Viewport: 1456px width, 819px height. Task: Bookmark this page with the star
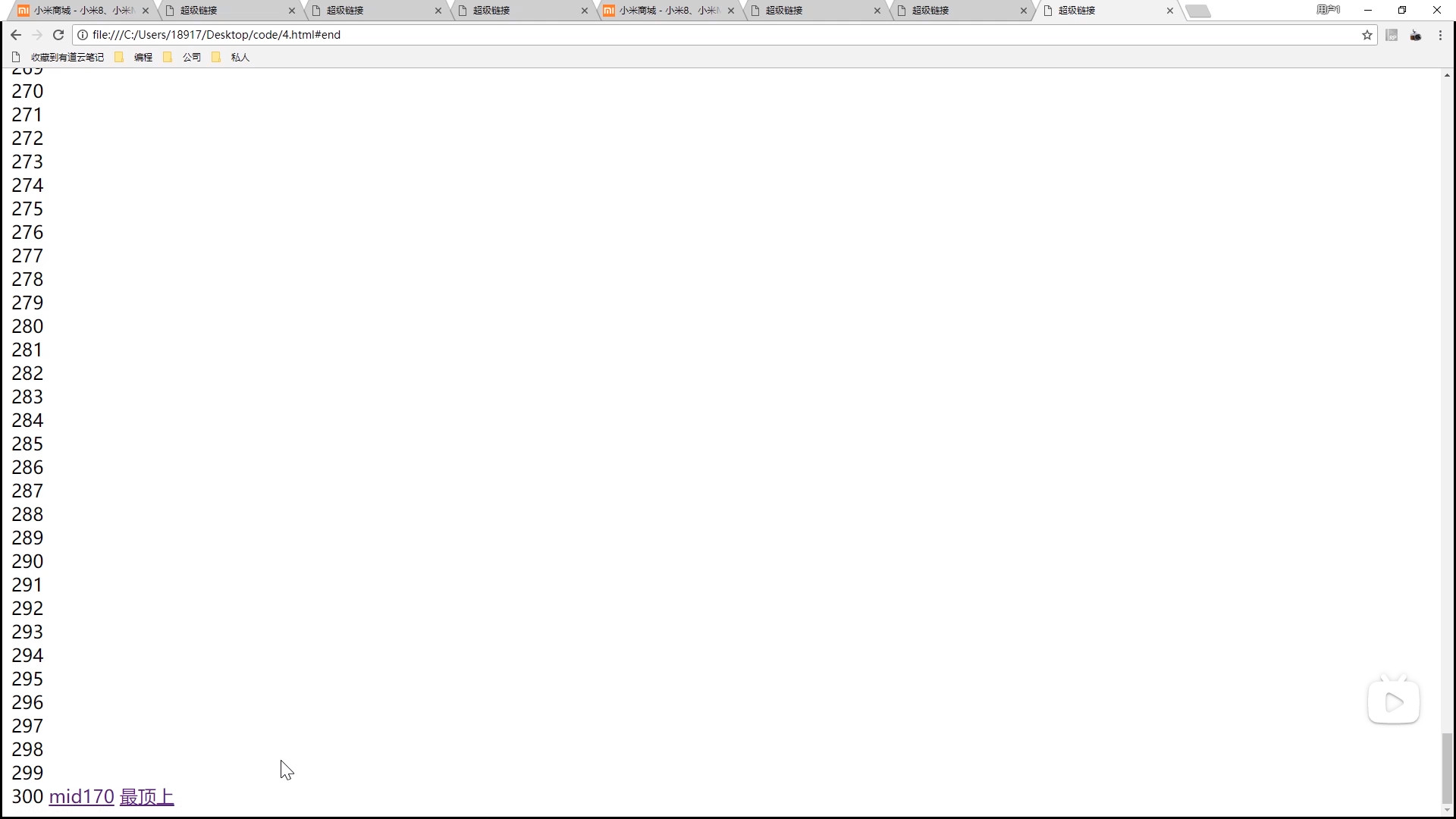coord(1367,35)
